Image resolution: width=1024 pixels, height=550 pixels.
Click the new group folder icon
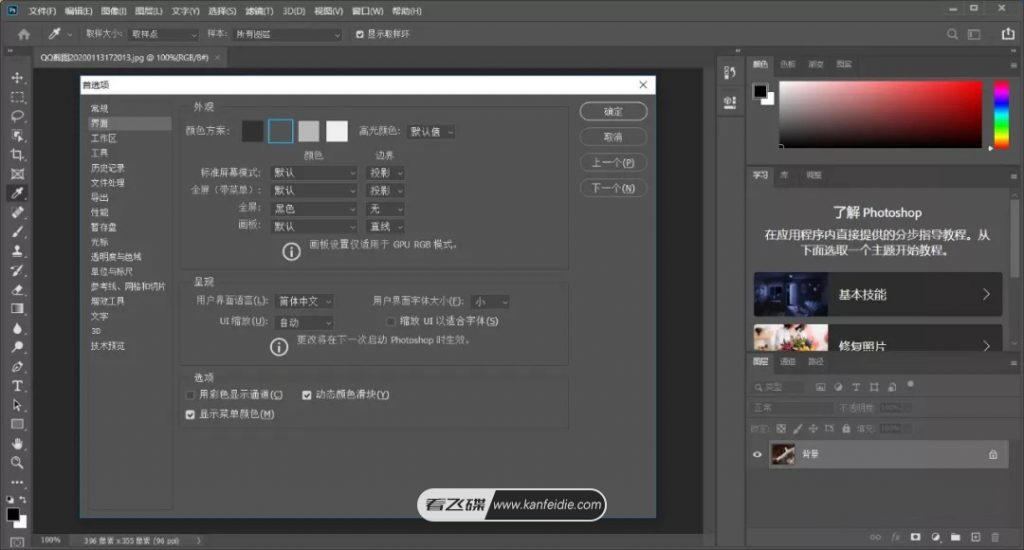[955, 537]
